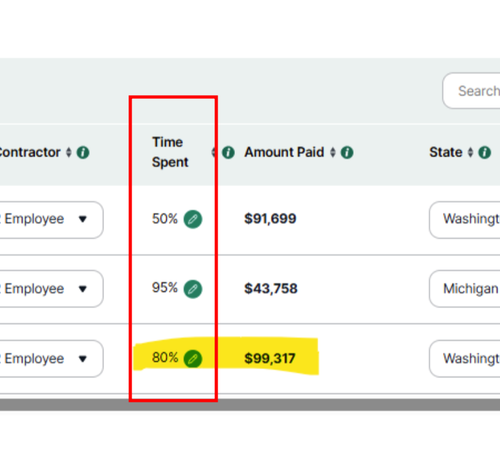
Task: Show info for Contractor column
Action: (83, 153)
